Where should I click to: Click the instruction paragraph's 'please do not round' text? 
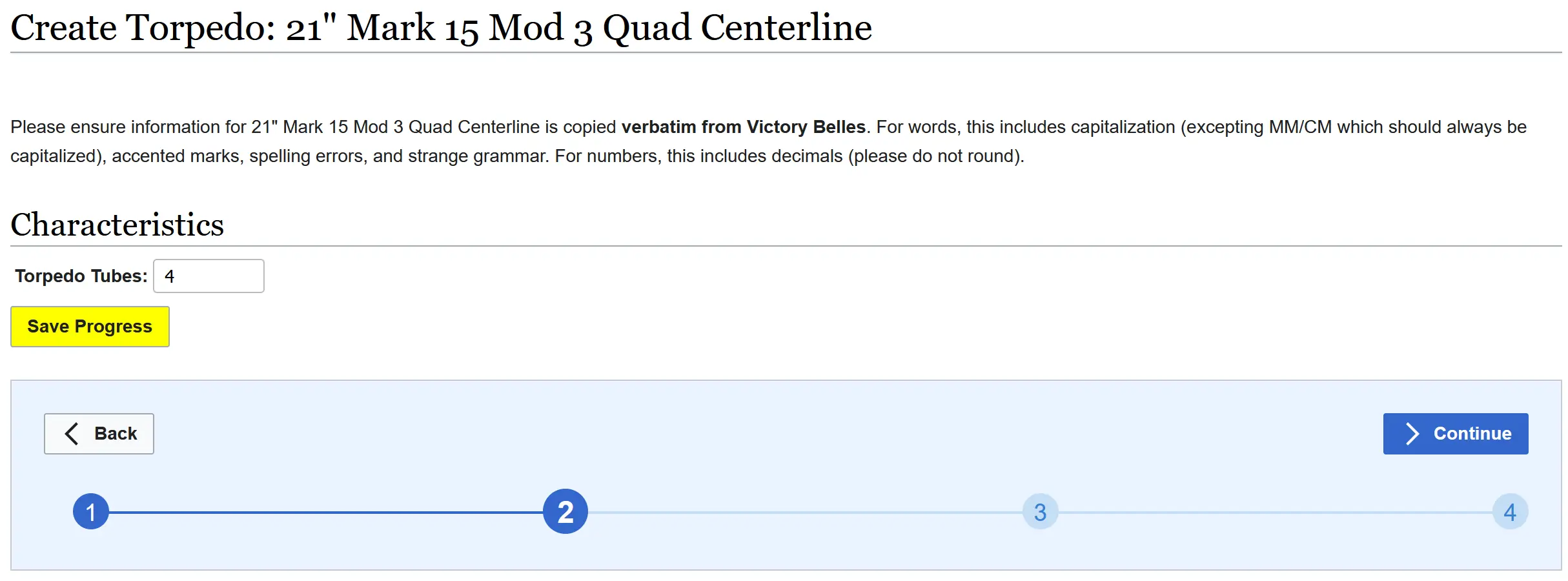(x=935, y=156)
